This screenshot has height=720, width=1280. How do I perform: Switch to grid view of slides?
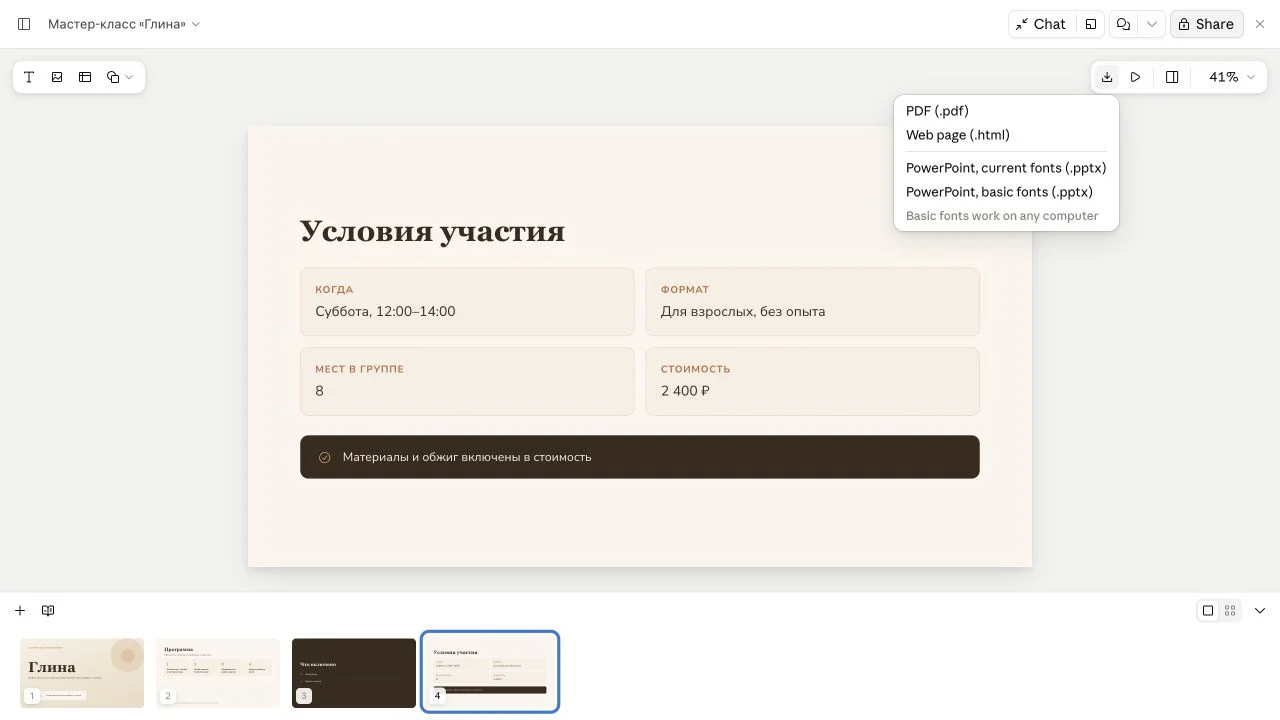[1230, 611]
